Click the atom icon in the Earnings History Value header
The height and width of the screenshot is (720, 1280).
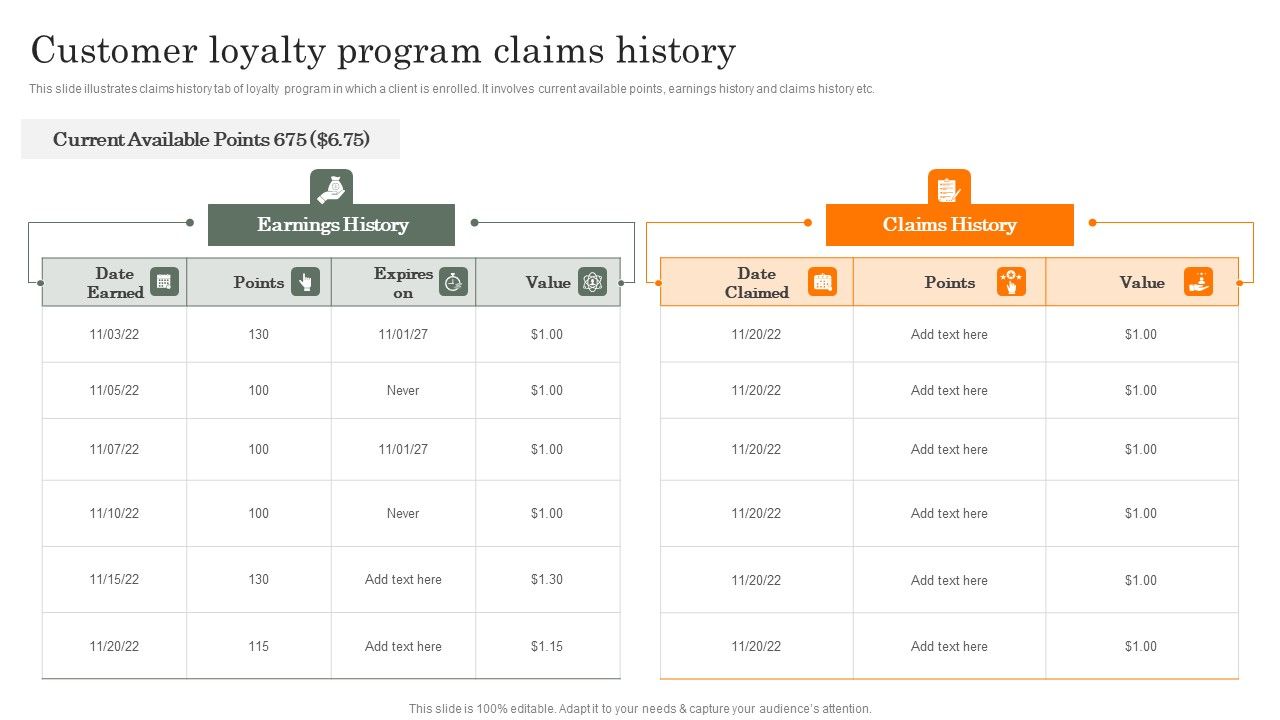[x=593, y=282]
